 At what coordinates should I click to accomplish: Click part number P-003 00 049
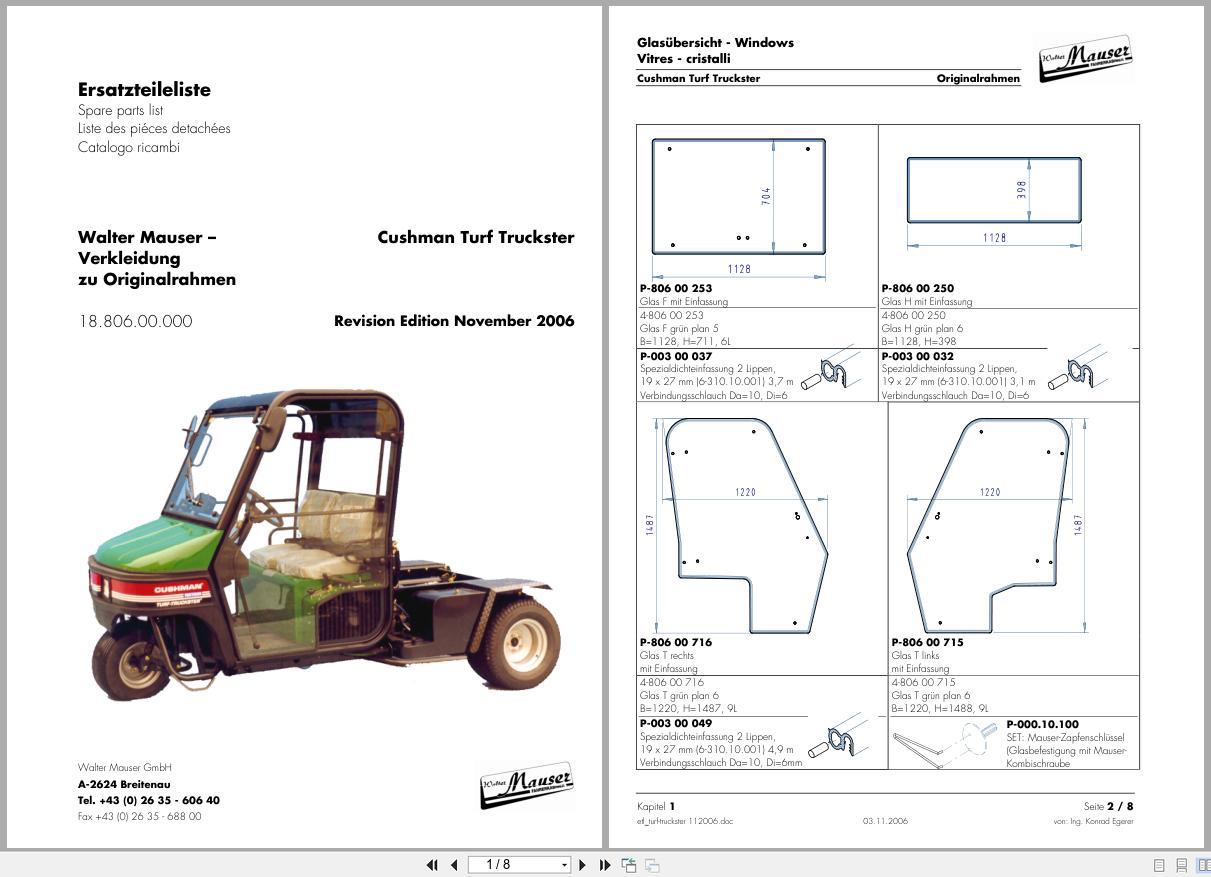pyautogui.click(x=676, y=724)
